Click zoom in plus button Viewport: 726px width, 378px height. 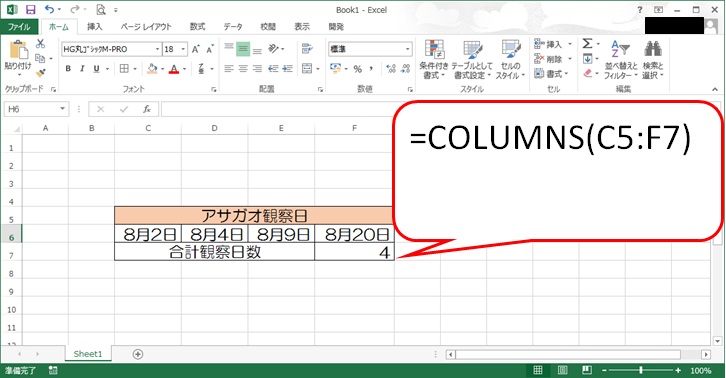(x=678, y=370)
